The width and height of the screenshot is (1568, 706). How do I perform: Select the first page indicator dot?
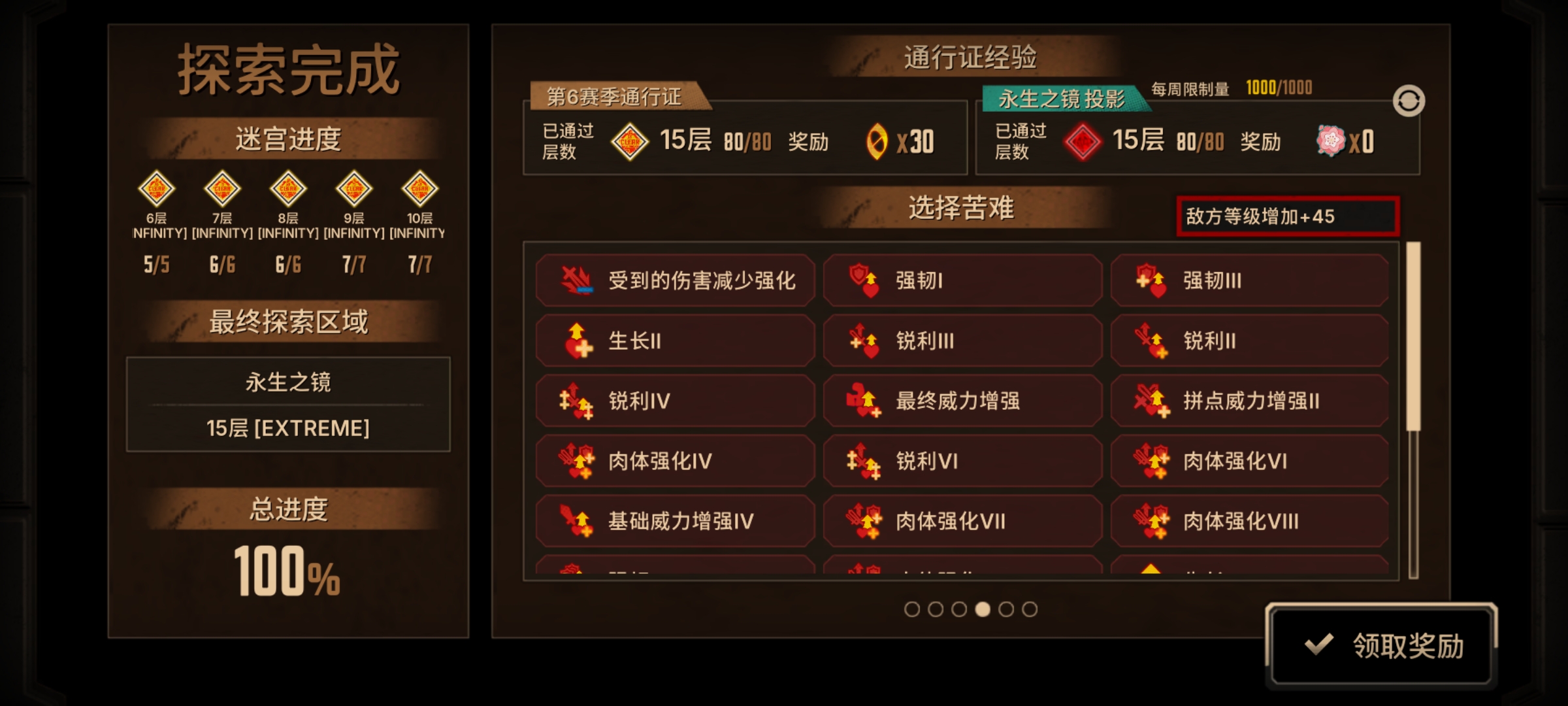point(912,609)
